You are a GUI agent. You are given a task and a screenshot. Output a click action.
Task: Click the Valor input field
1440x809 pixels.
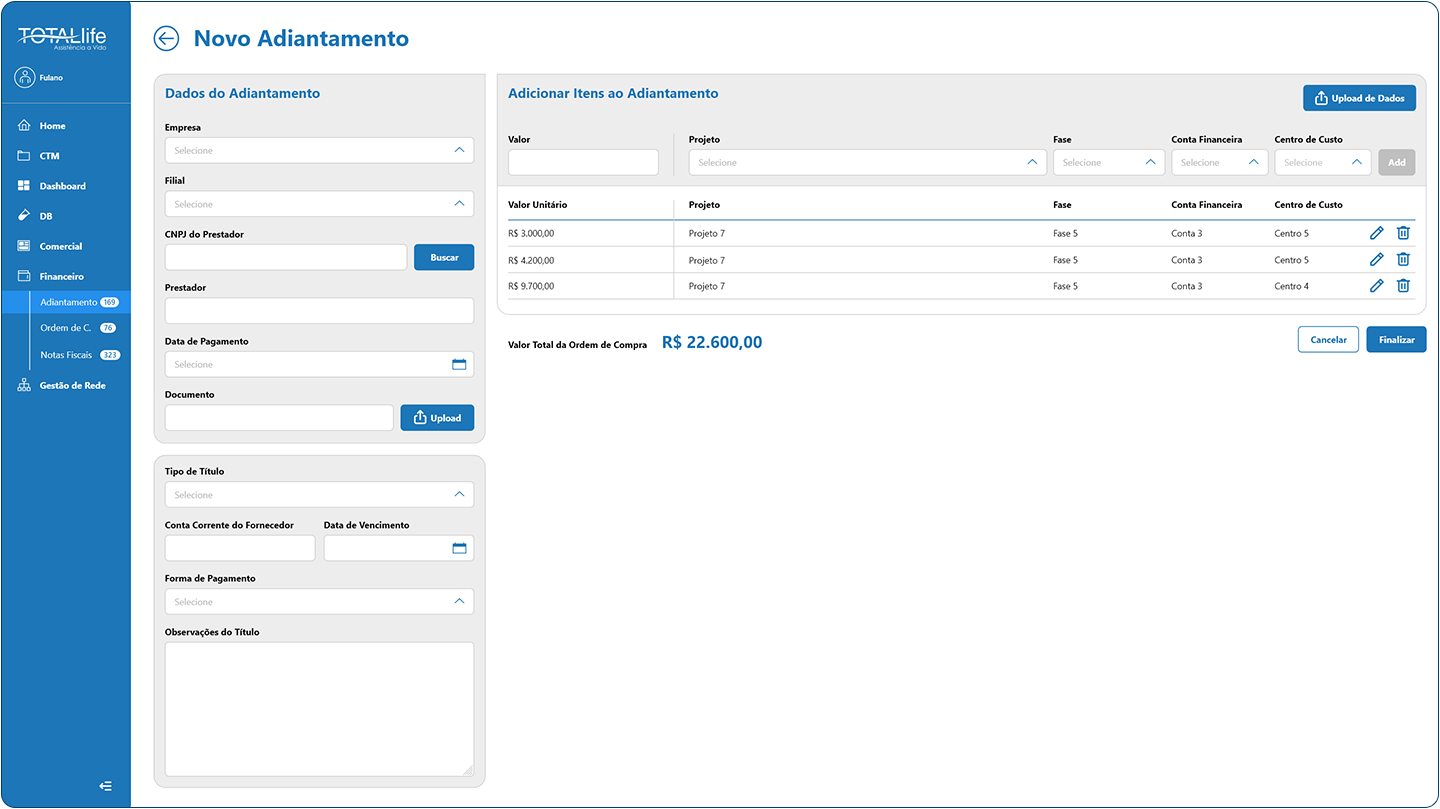[583, 163]
